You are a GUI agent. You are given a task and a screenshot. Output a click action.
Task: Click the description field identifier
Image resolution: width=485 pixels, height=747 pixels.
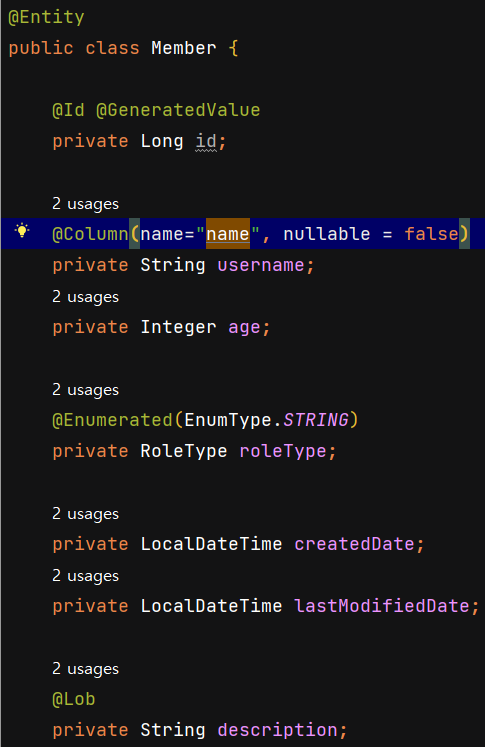[277, 730]
